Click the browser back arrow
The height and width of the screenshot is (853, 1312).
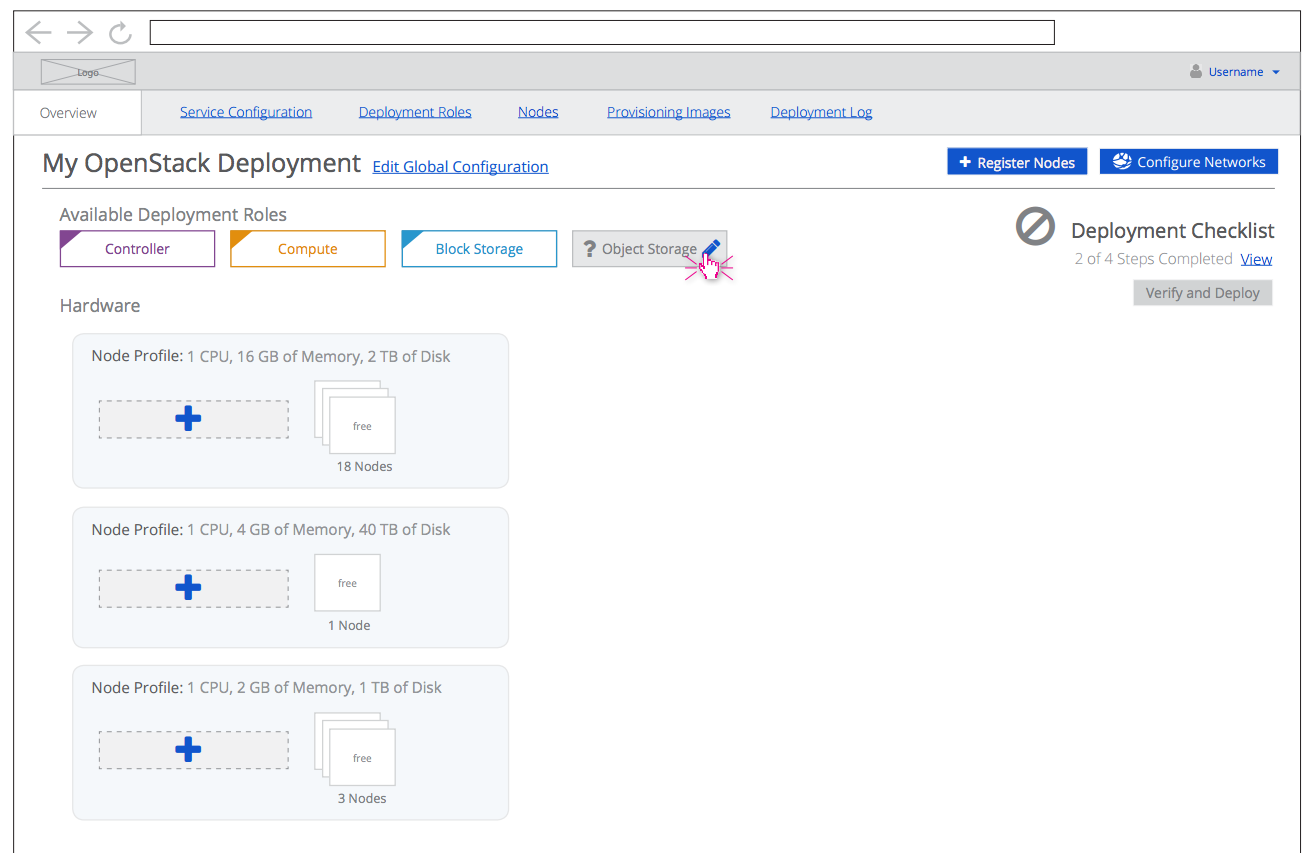(x=38, y=33)
